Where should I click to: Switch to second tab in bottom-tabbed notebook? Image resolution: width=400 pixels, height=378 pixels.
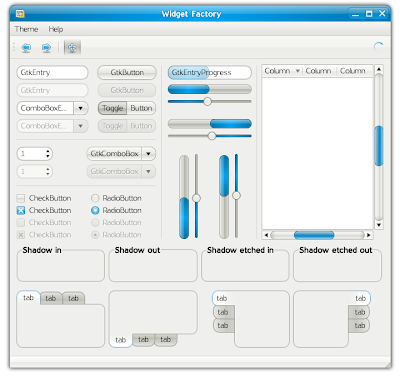[143, 339]
